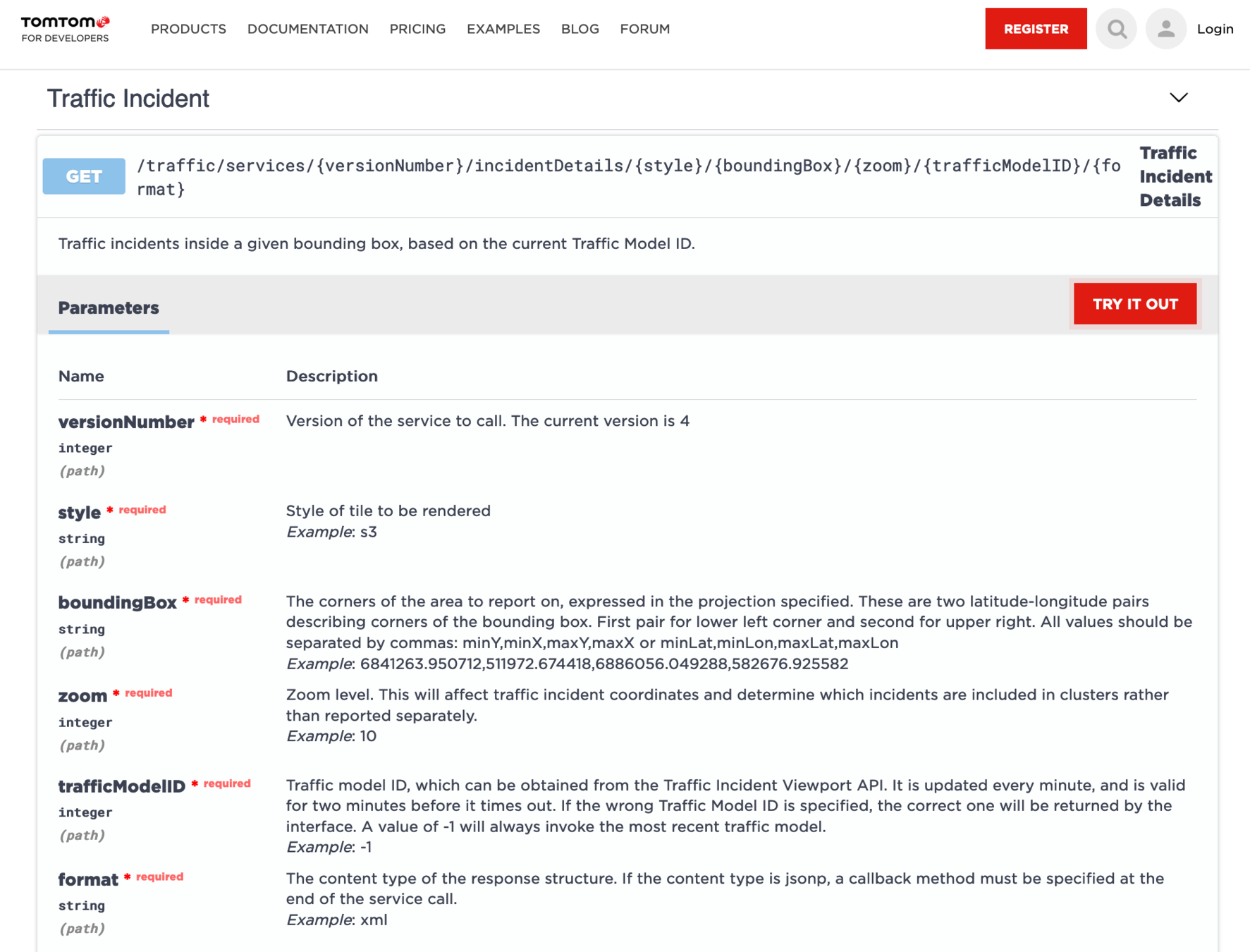Select the style parameter name
The image size is (1250, 952).
click(x=80, y=513)
